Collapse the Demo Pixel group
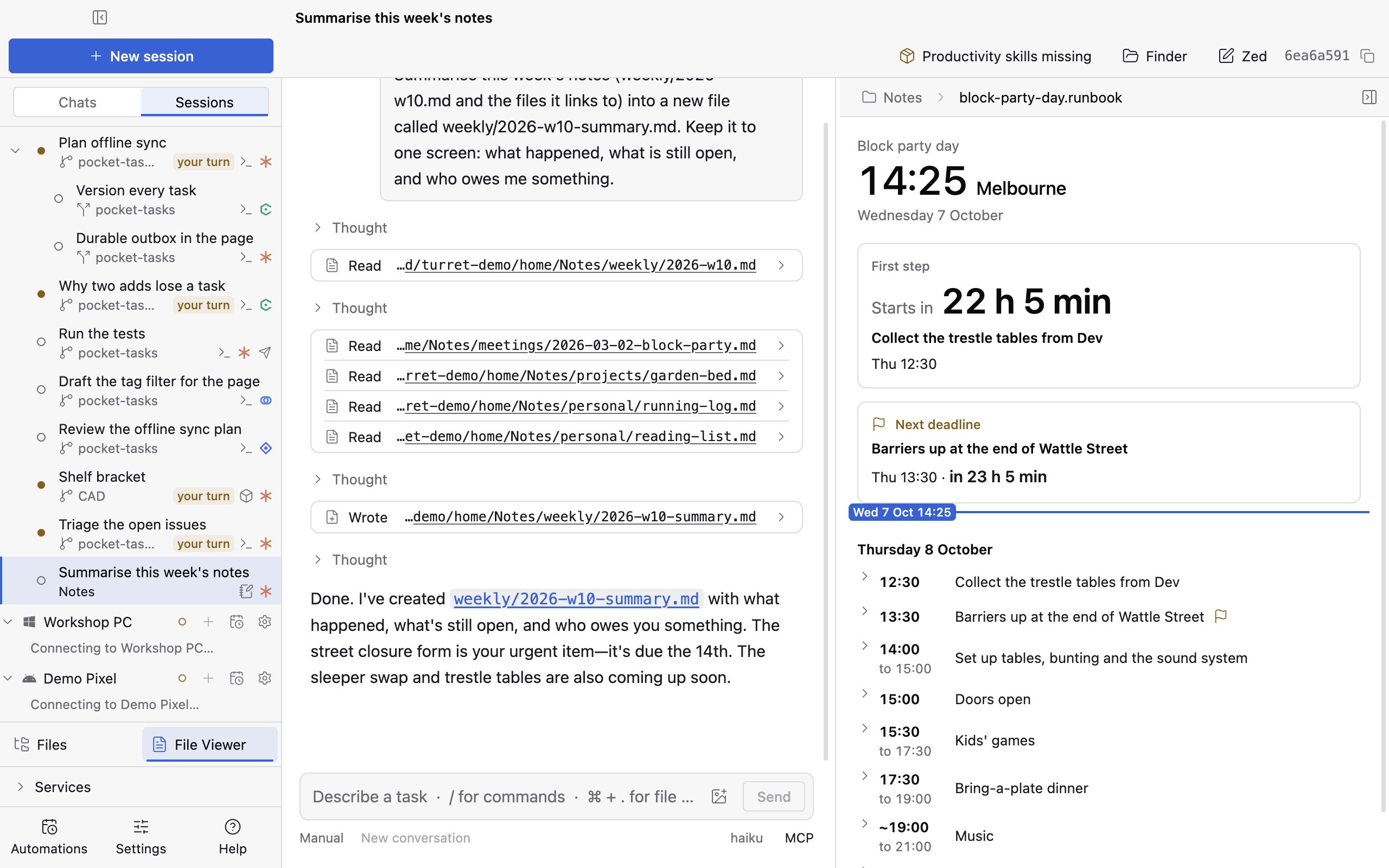Viewport: 1389px width, 868px height. (x=8, y=678)
